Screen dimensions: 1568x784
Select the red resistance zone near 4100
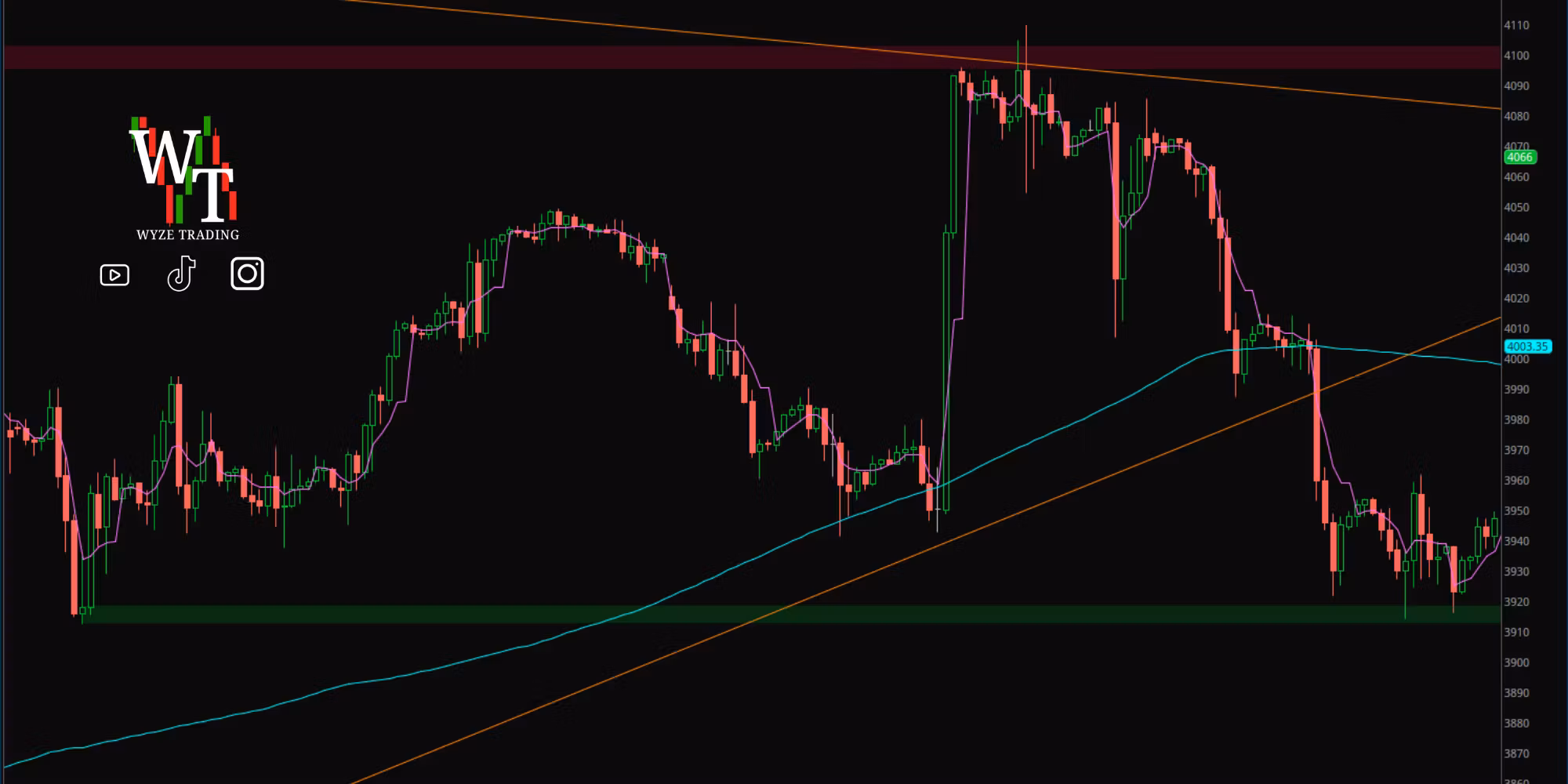point(751,57)
